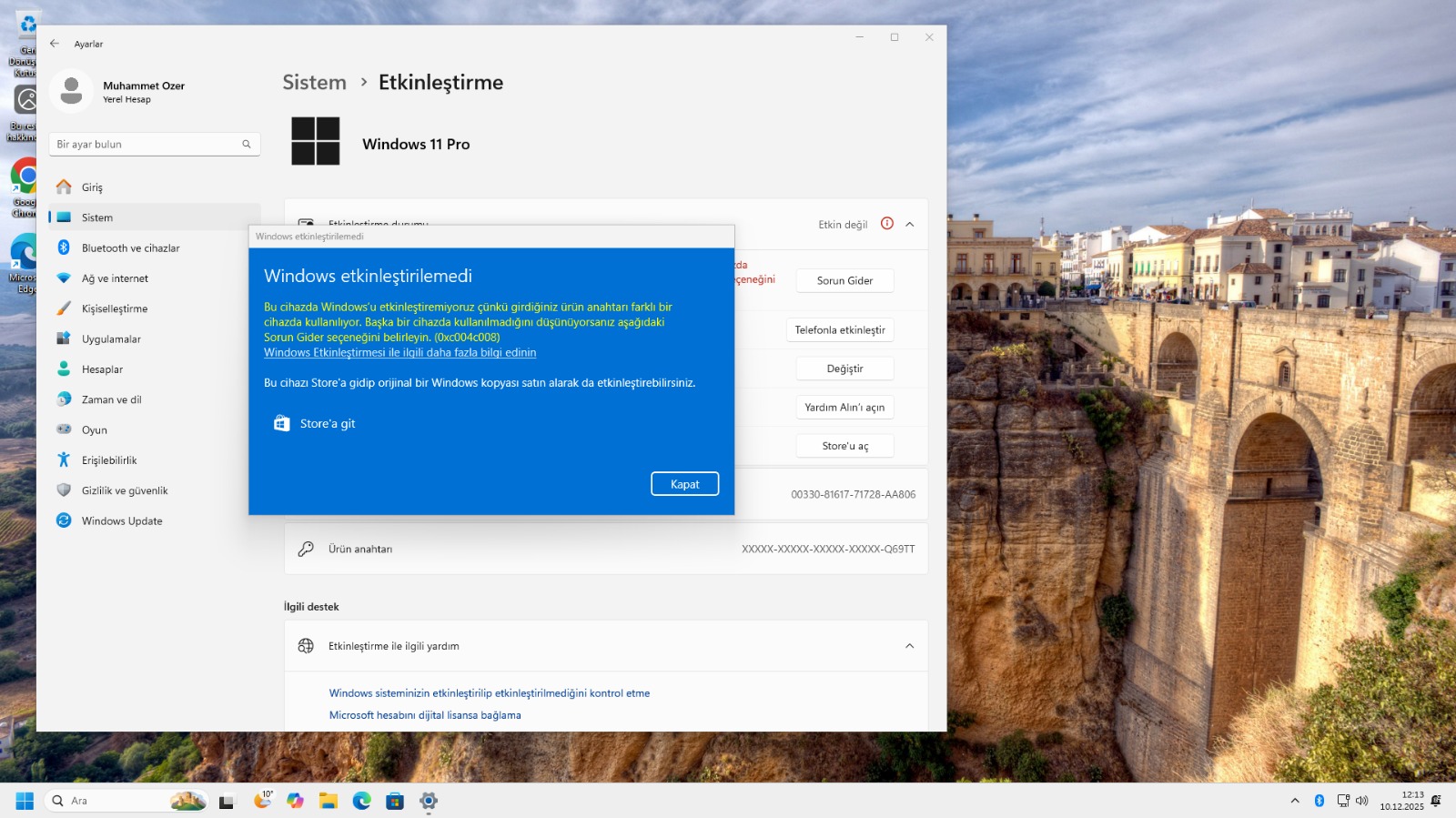Click Yardım Alın'ı açın button
The height and width of the screenshot is (818, 1456).
tap(844, 407)
